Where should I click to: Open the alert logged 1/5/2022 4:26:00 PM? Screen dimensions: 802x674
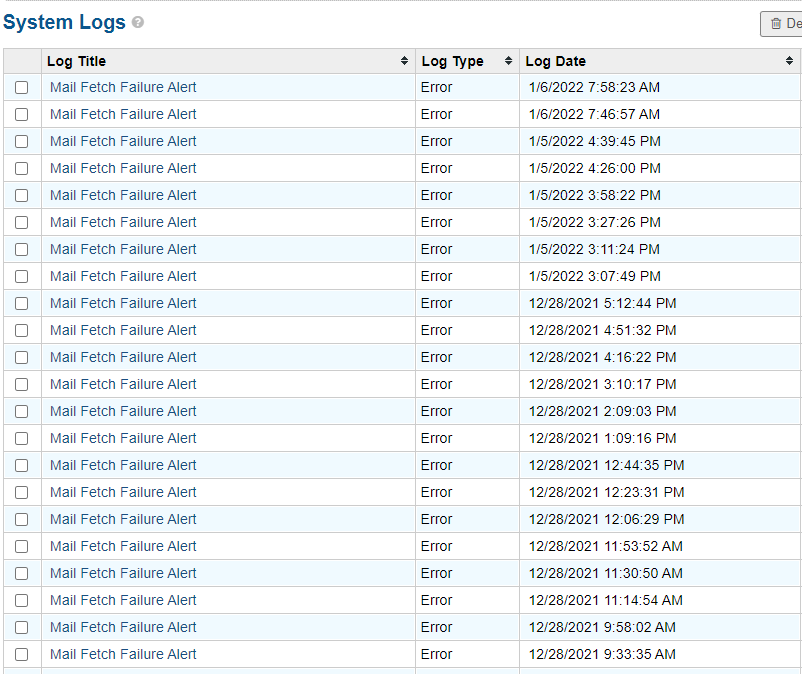click(123, 168)
